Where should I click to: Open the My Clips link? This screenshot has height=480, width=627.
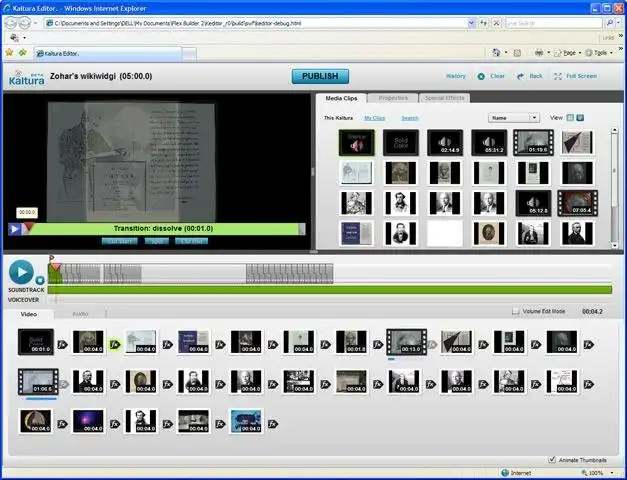coord(374,118)
